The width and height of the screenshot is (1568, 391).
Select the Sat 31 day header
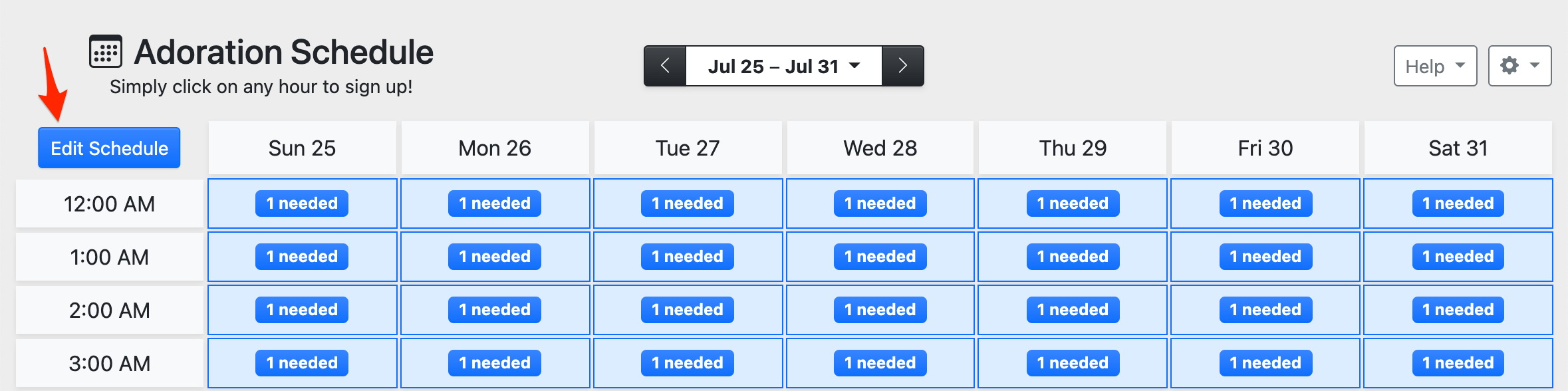tap(1458, 148)
